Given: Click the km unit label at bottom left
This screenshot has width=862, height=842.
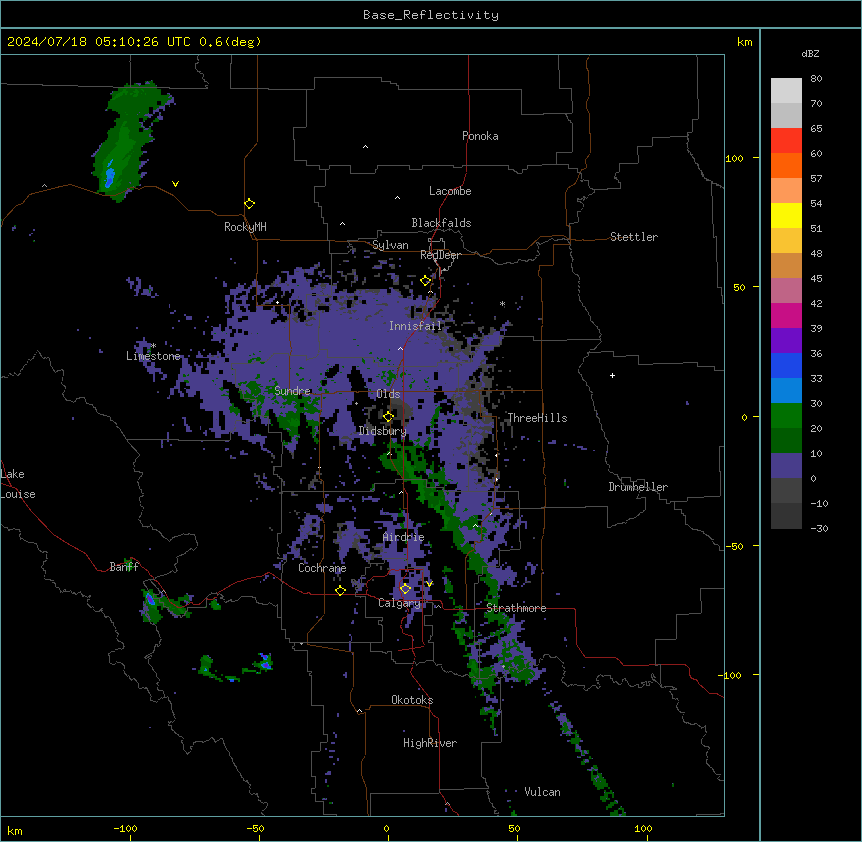Looking at the screenshot, I should pos(15,831).
